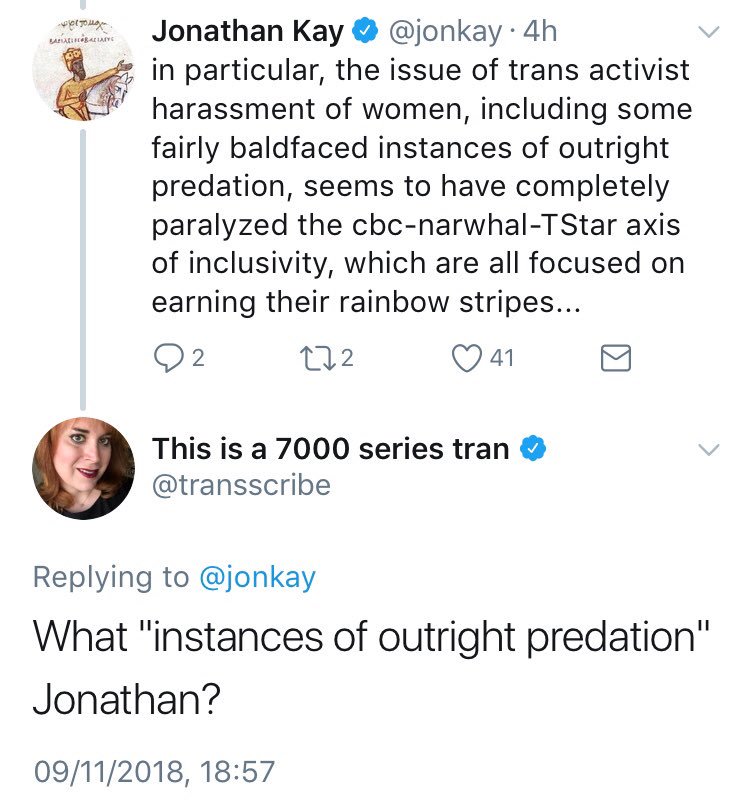Like Jonathan Kay's tweet with heart icon

pos(466,358)
